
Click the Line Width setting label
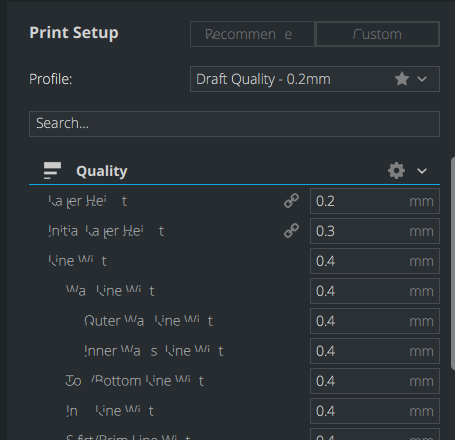(x=77, y=261)
